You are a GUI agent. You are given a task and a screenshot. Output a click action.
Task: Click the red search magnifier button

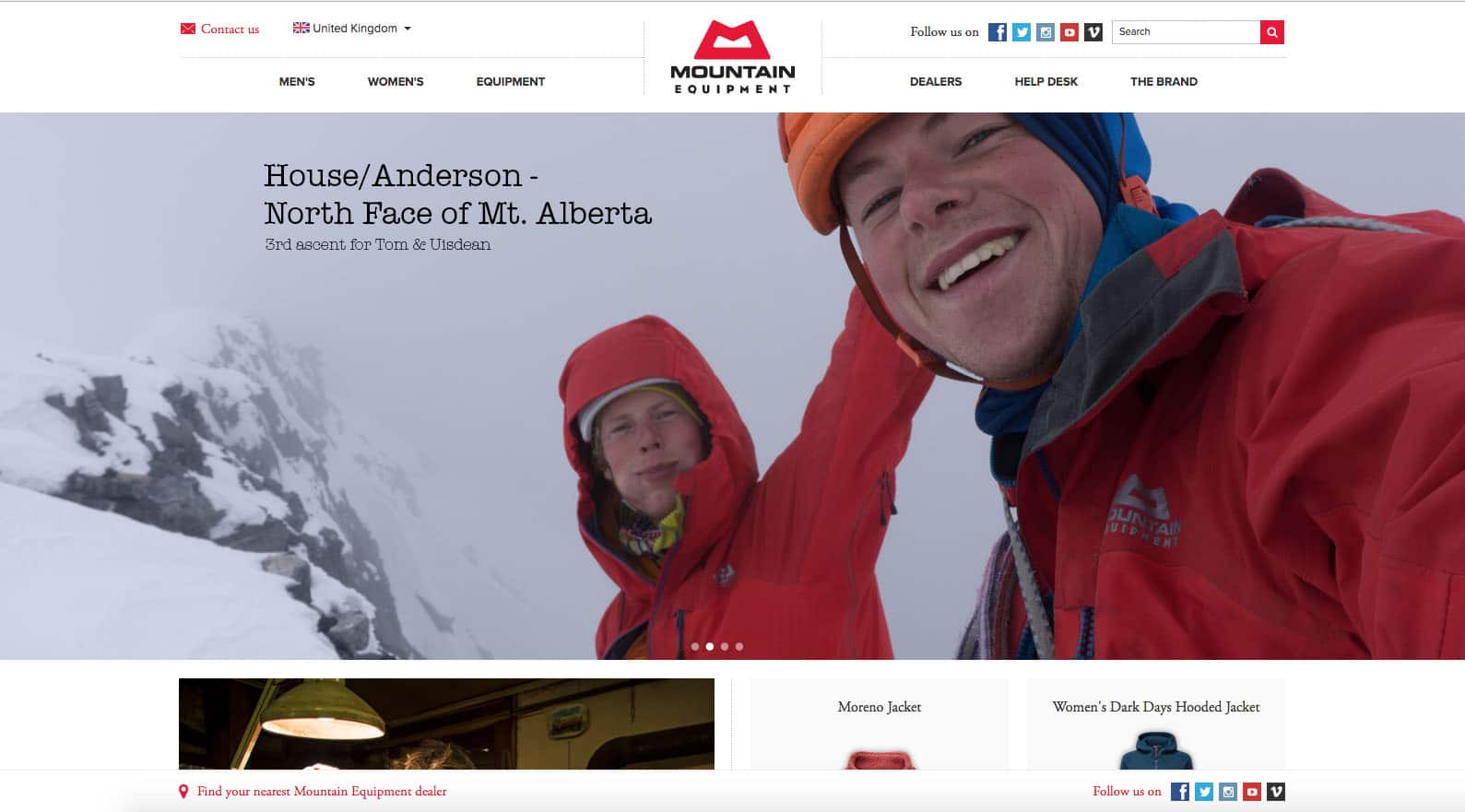[x=1272, y=32]
